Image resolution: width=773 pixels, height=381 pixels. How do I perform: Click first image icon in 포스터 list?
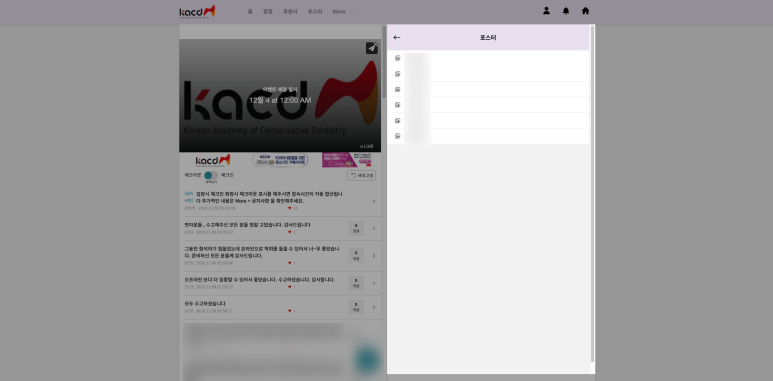[x=398, y=58]
